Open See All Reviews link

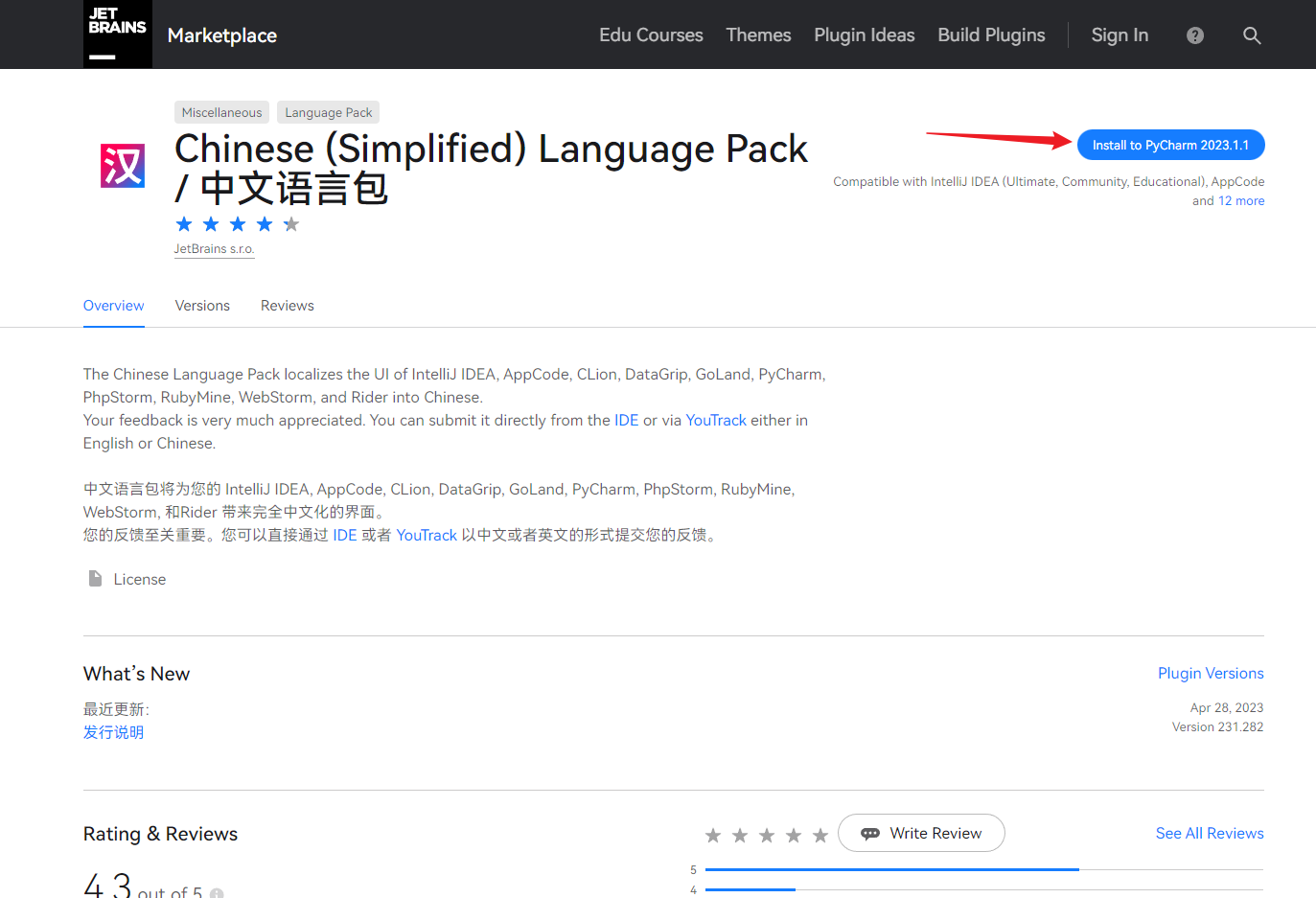[1210, 833]
